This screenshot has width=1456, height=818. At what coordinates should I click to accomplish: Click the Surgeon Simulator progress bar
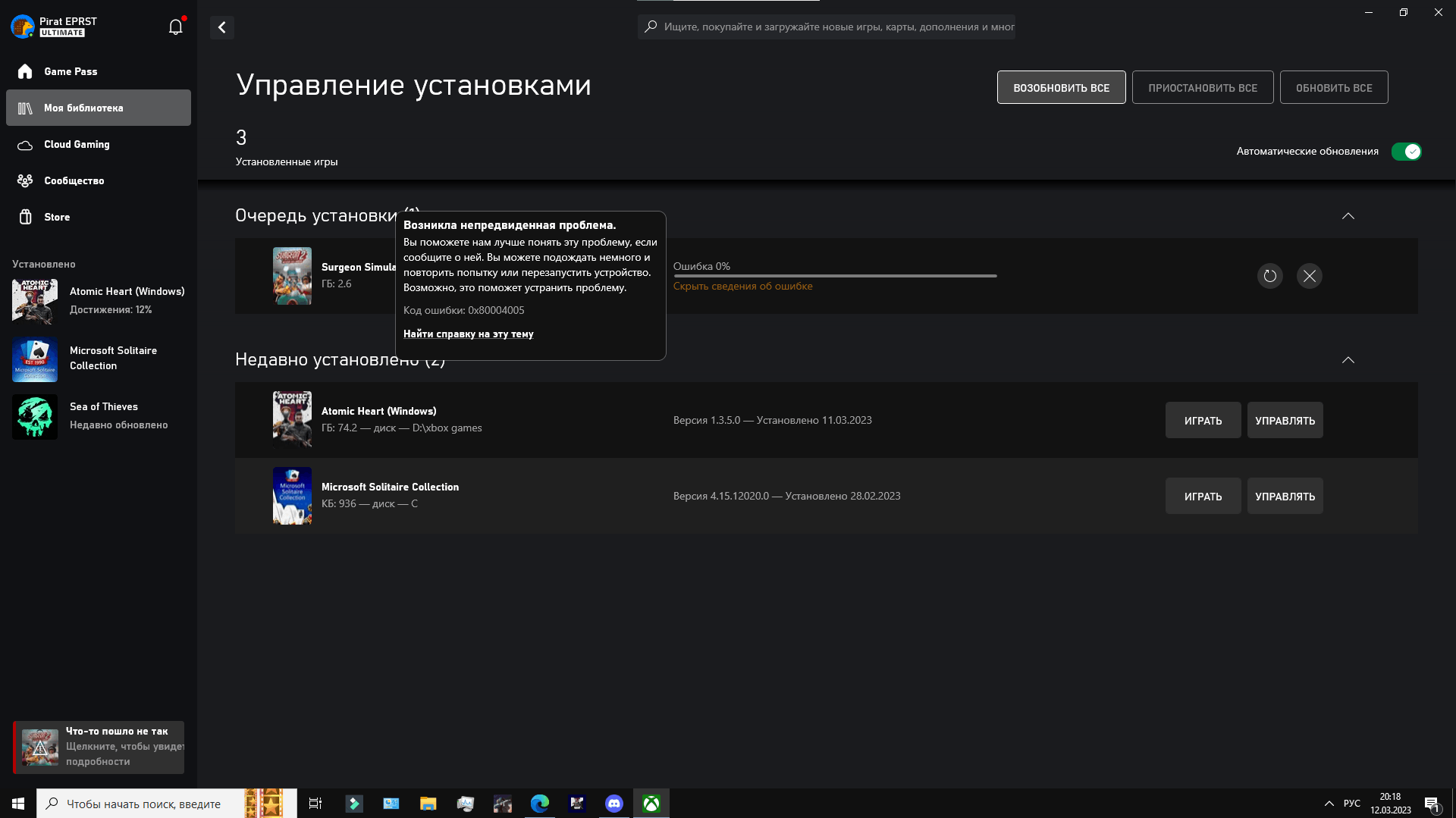pos(835,276)
